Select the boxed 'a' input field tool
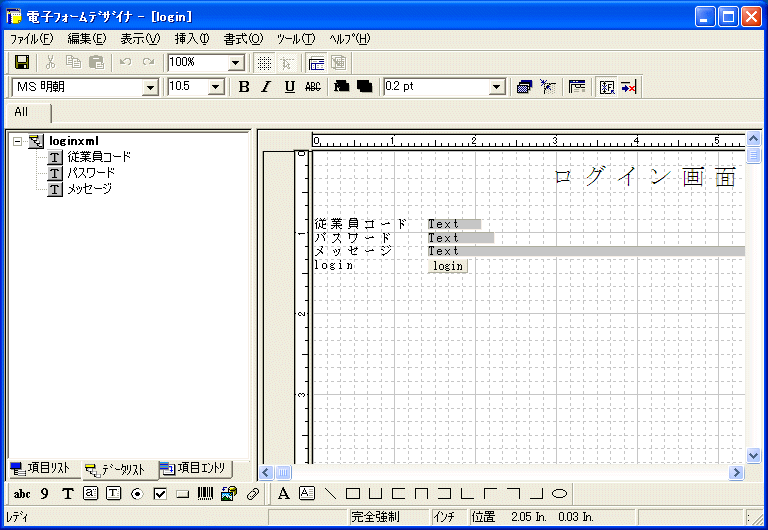This screenshot has width=768, height=530. pos(91,493)
